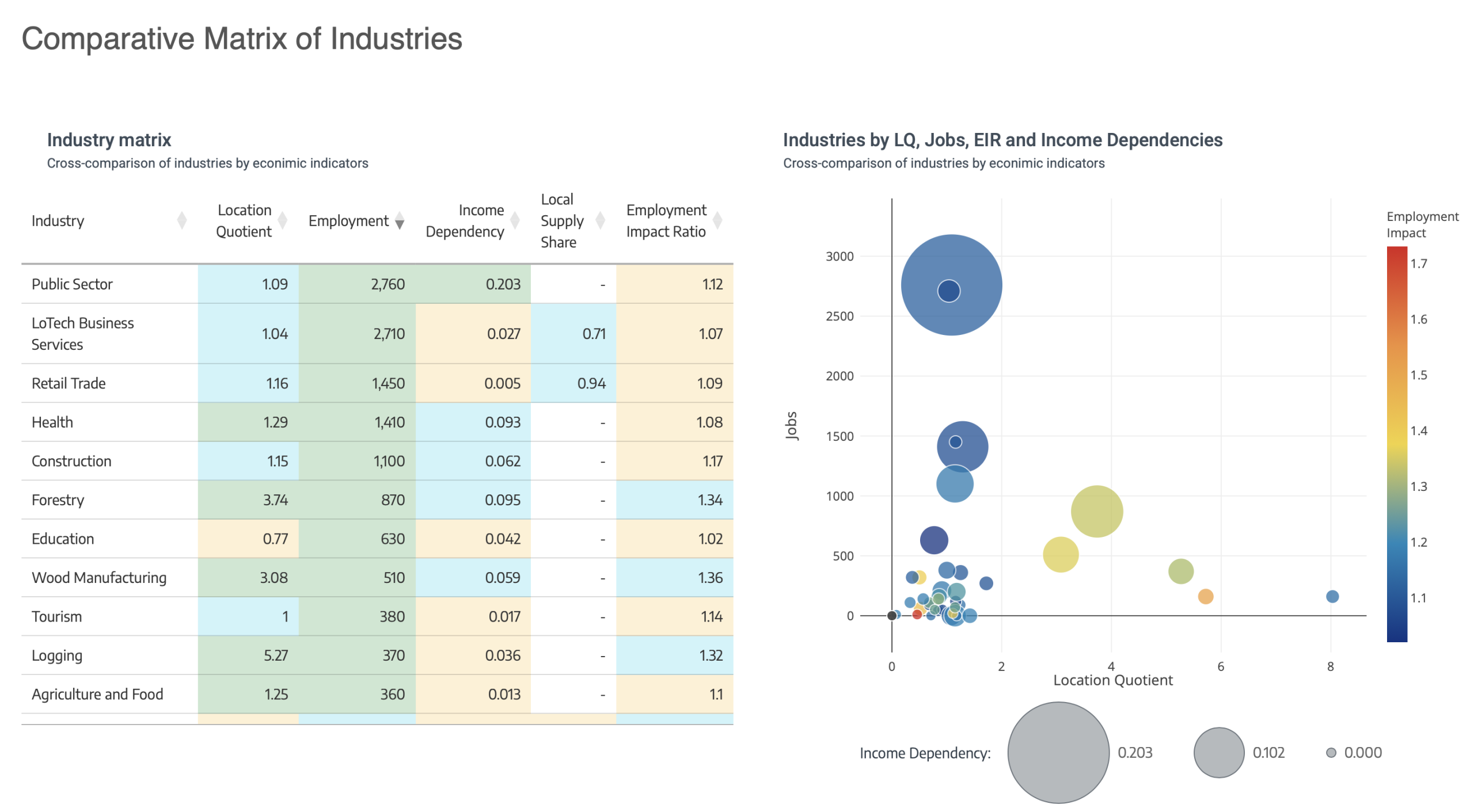Click the 0.203 Income Dependency legend circle
1474x812 pixels.
(1058, 752)
